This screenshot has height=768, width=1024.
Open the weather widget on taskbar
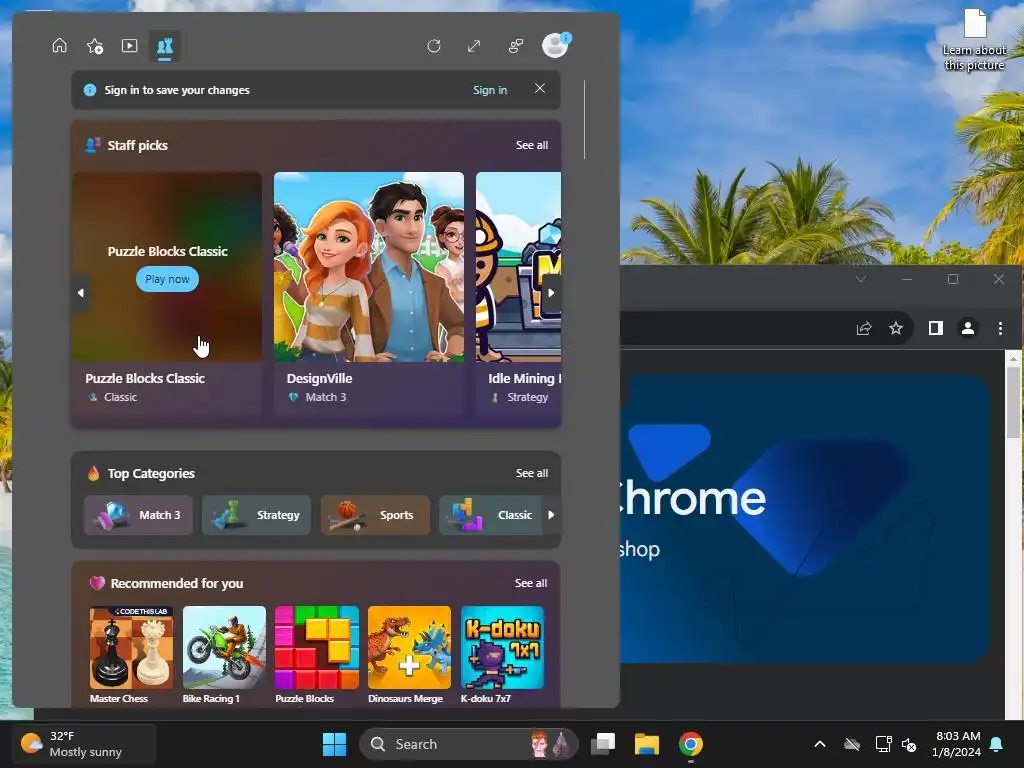84,744
